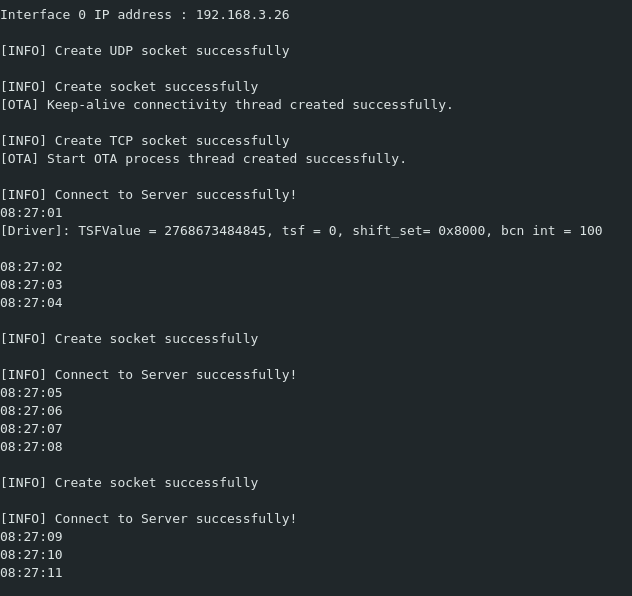The image size is (632, 596).
Task: Click the Create TCP socket log line
Action: (x=145, y=141)
